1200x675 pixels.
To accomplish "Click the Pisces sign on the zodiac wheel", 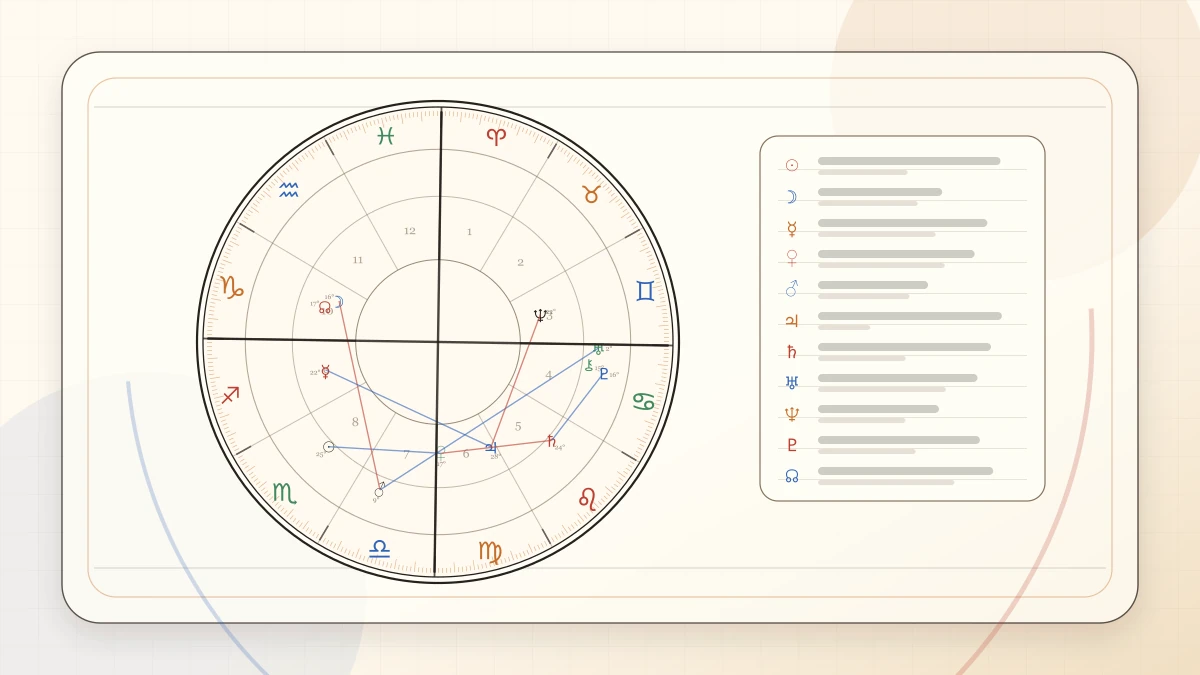I will click(x=386, y=136).
